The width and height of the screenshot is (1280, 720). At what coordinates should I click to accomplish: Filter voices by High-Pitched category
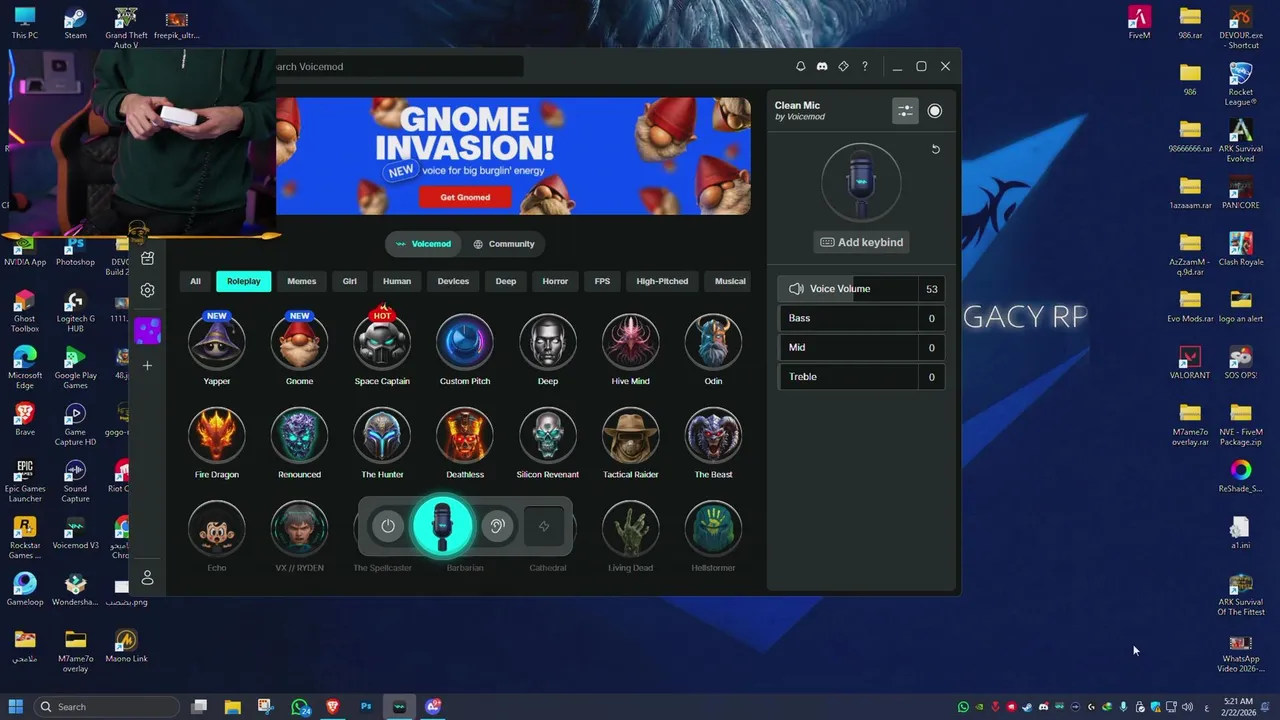pos(662,281)
